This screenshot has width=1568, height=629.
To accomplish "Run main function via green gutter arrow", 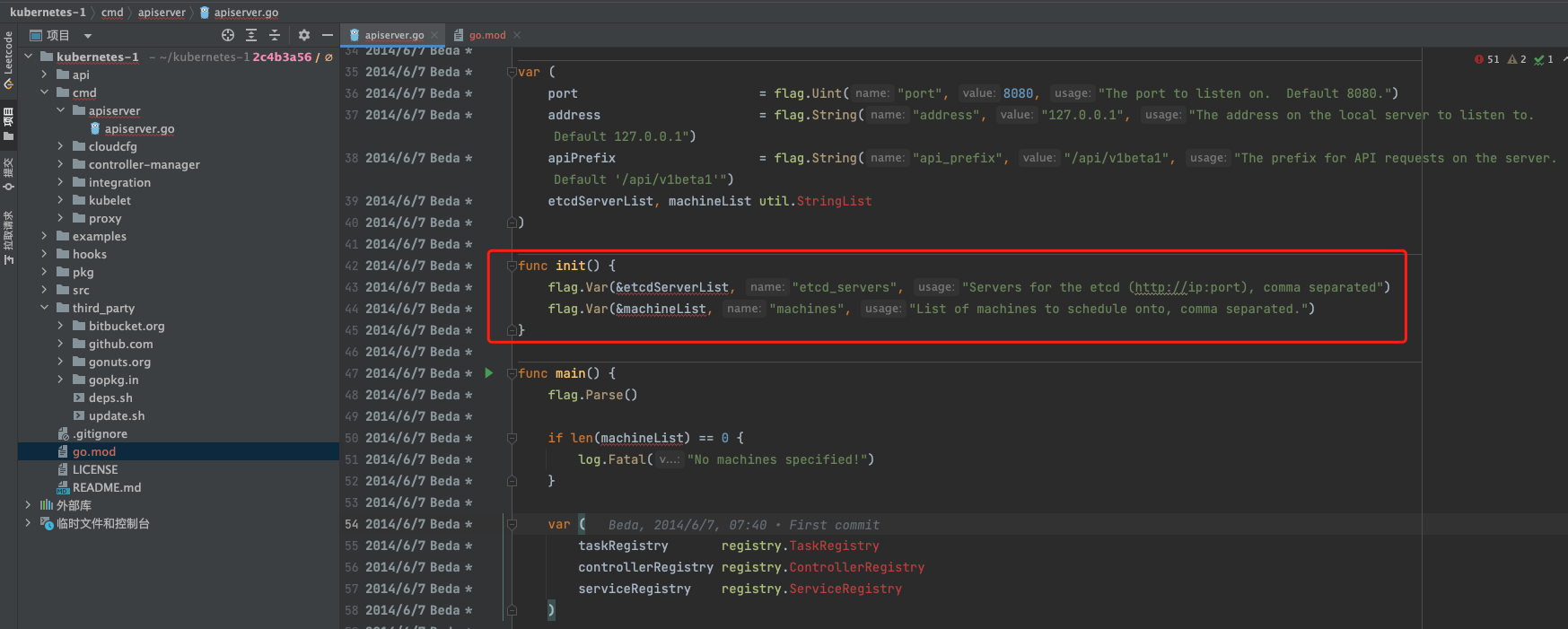I will pyautogui.click(x=489, y=373).
